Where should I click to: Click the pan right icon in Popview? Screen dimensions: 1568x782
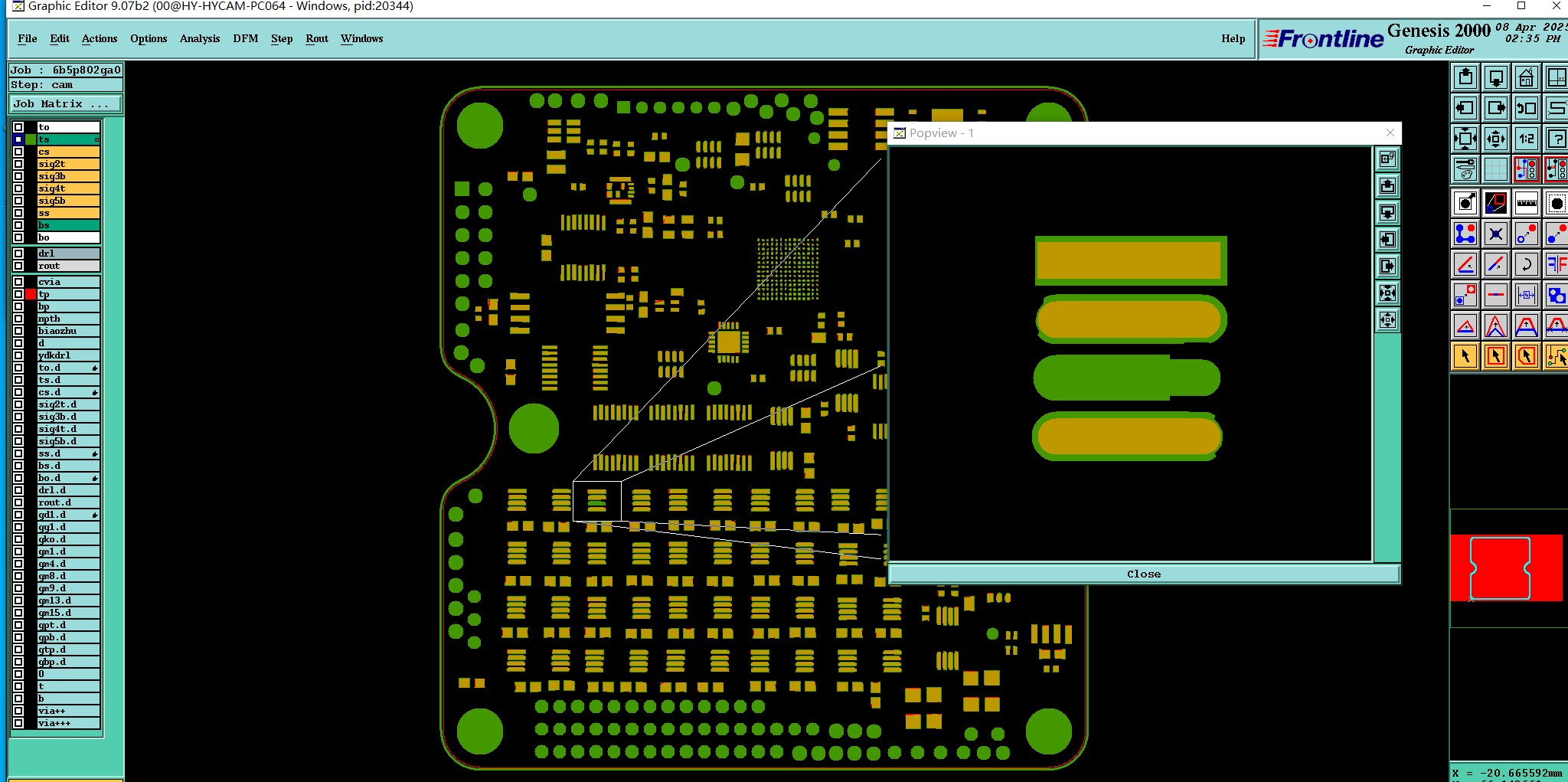1387,267
